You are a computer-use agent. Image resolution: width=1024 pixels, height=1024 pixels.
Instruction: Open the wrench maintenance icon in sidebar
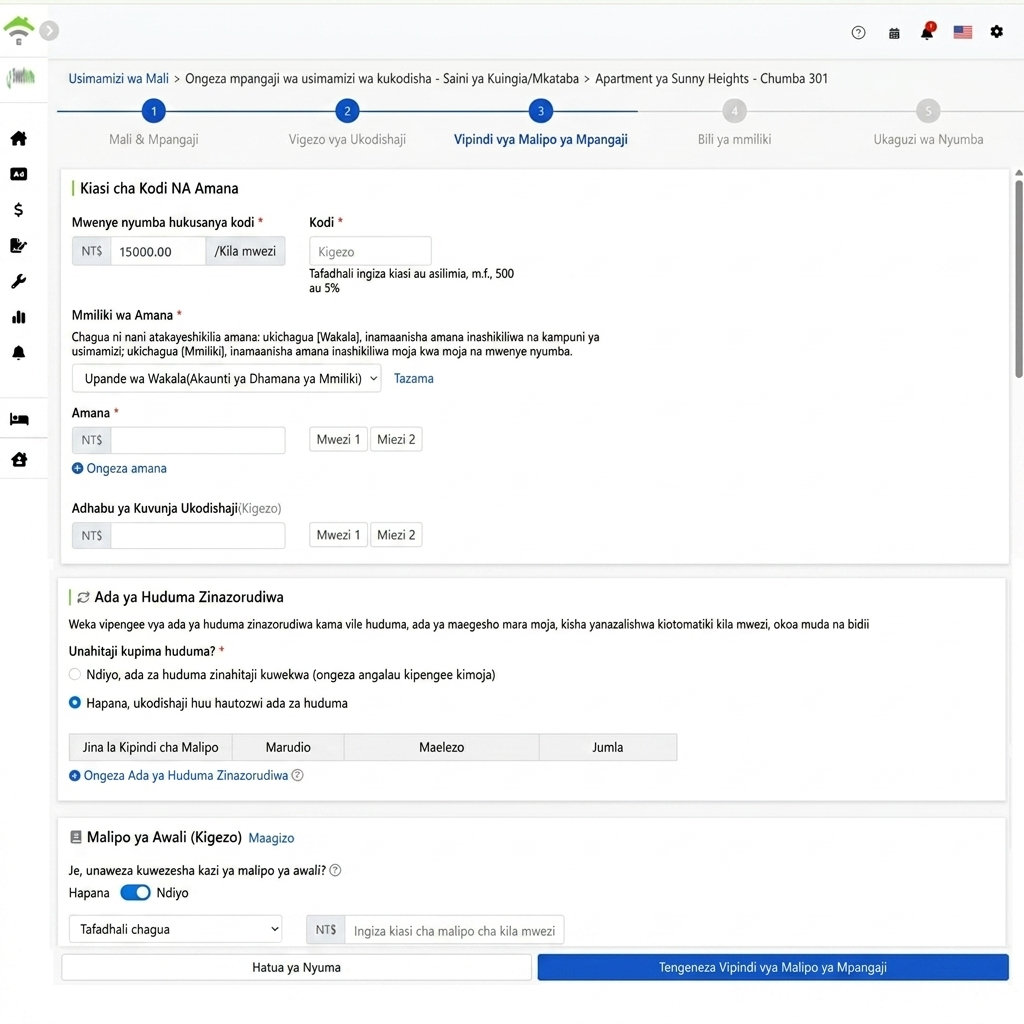pyautogui.click(x=19, y=281)
